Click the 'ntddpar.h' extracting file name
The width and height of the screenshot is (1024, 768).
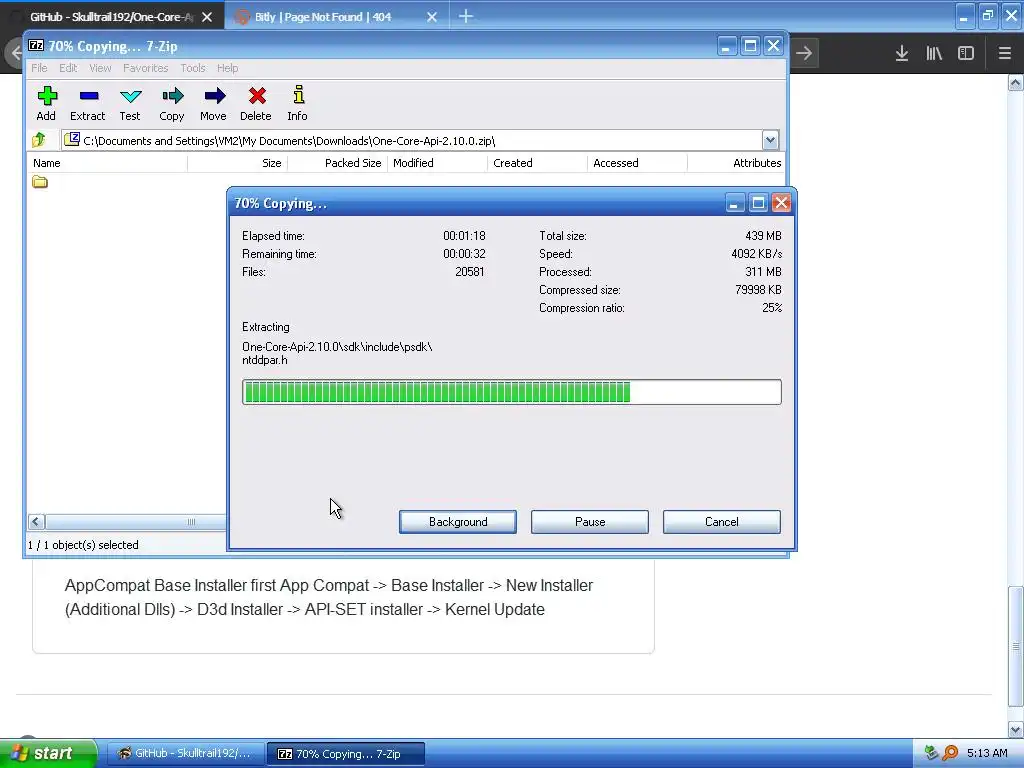[264, 360]
